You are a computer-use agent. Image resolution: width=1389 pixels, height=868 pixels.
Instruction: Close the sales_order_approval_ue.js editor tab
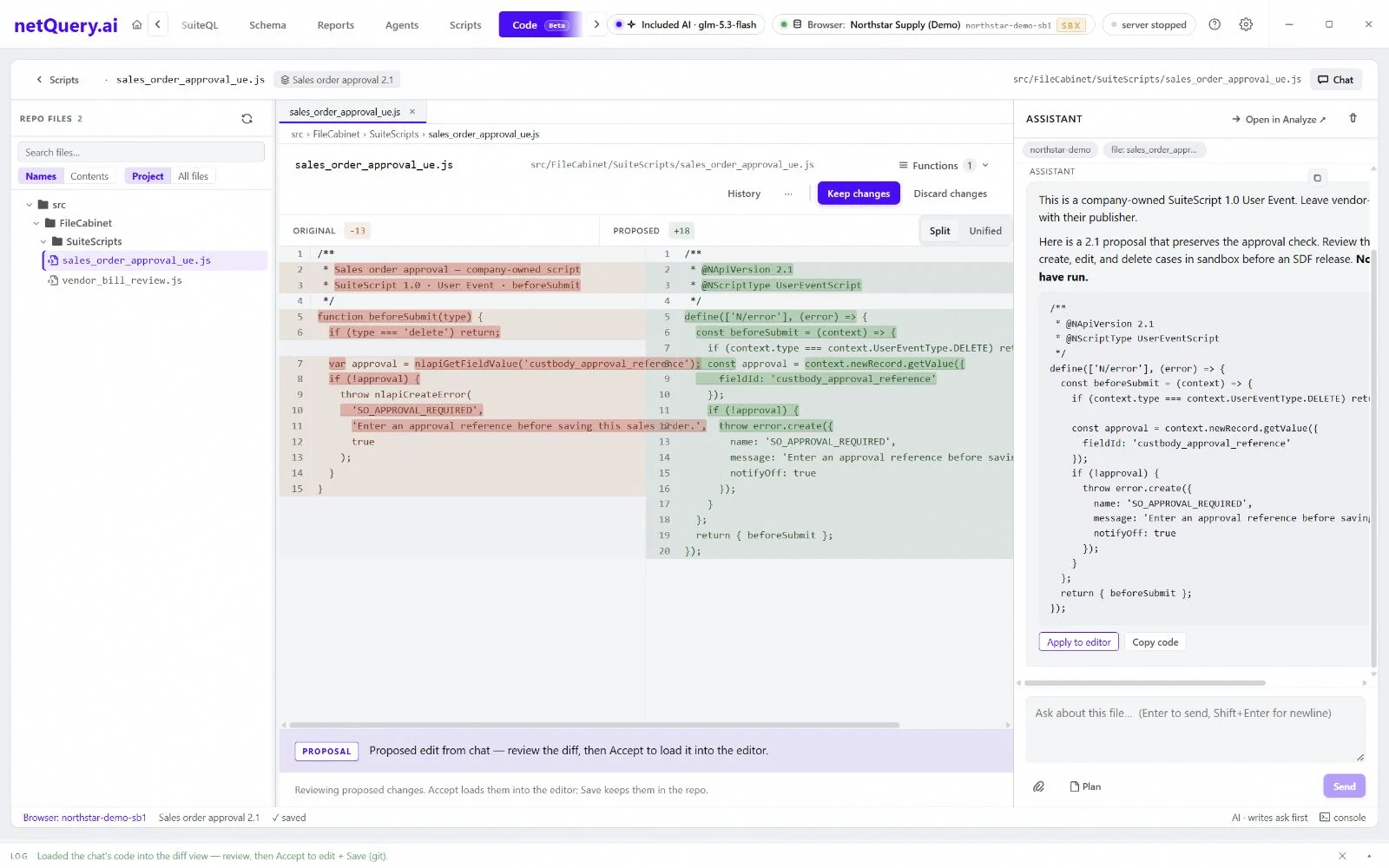[412, 112]
